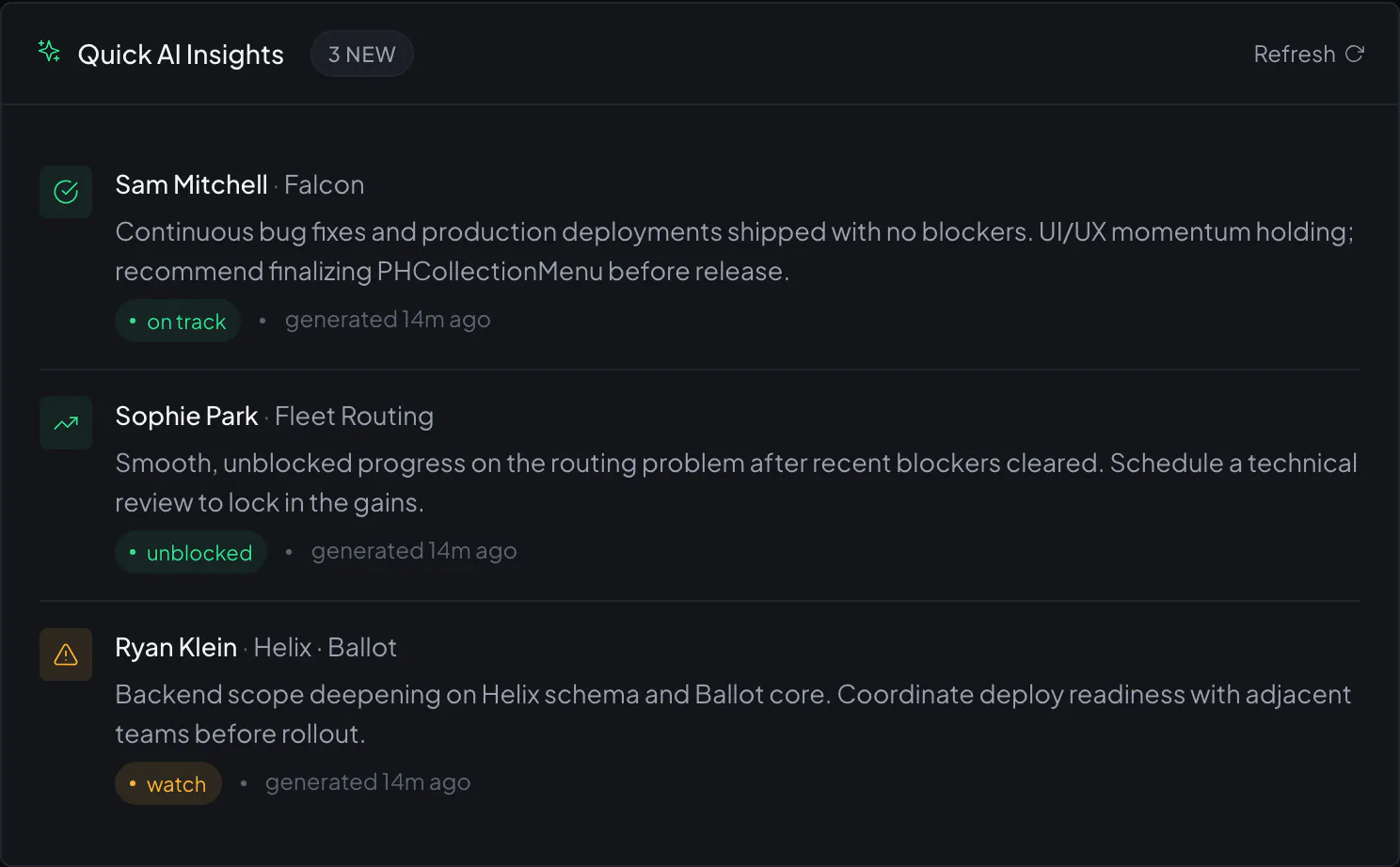Select the Ballot project label
Image resolution: width=1400 pixels, height=867 pixels.
pos(362,647)
